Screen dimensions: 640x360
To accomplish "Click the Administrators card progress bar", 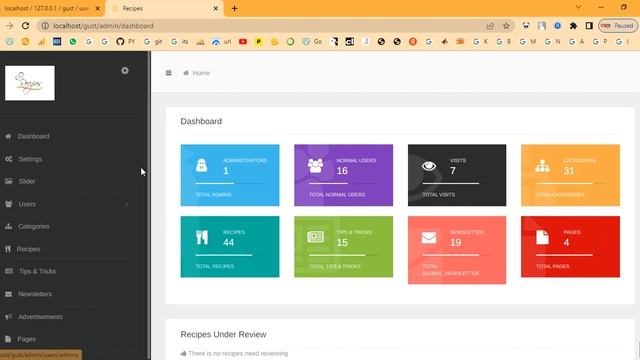I will coord(230,183).
